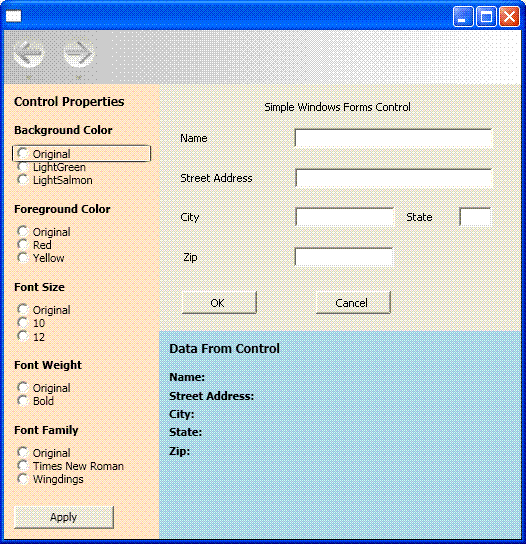Screen dimensions: 526x544
Task: Open the forward history dropdown arrow
Action: click(x=79, y=77)
